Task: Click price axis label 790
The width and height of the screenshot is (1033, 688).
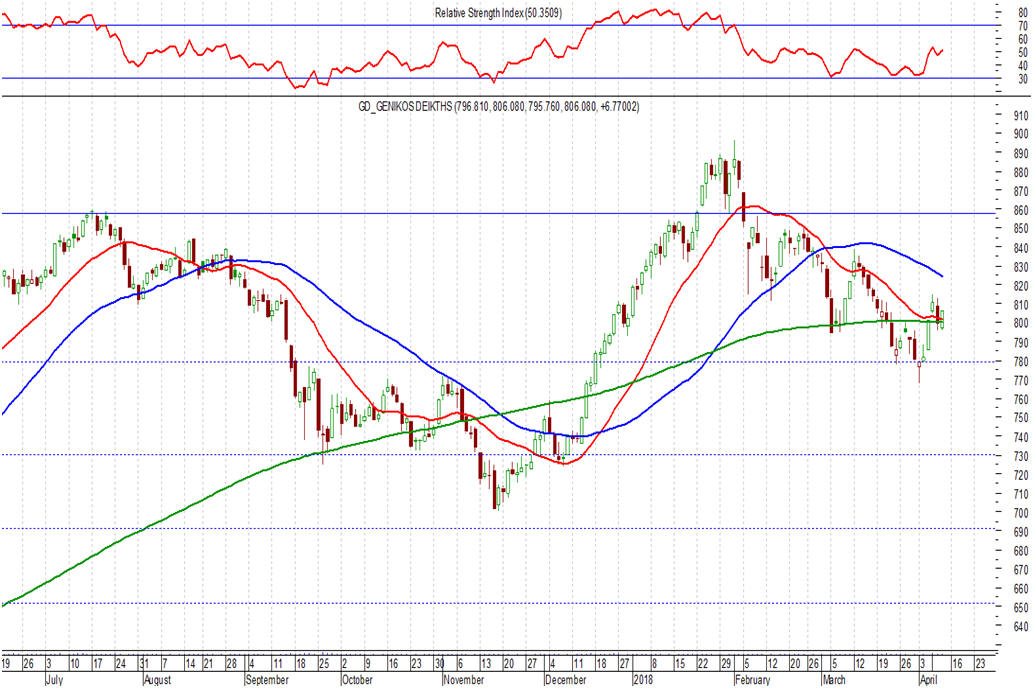Action: 1020,343
